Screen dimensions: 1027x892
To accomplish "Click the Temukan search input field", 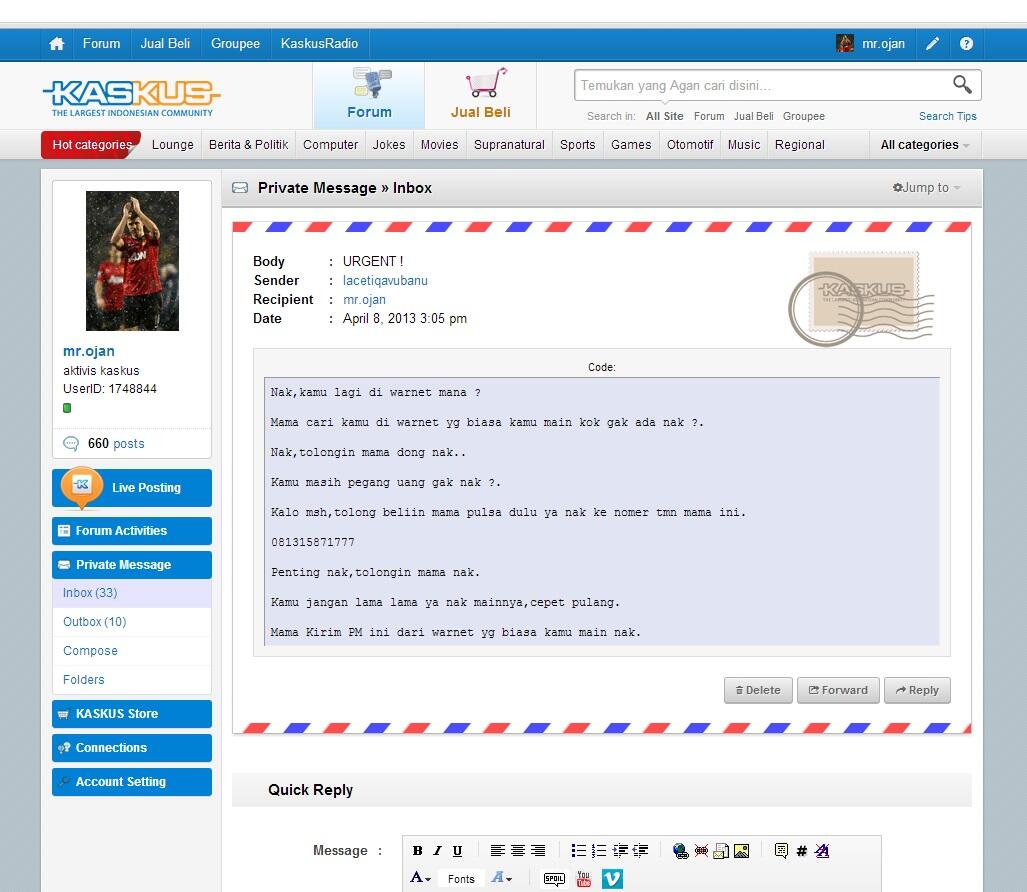I will 760,85.
